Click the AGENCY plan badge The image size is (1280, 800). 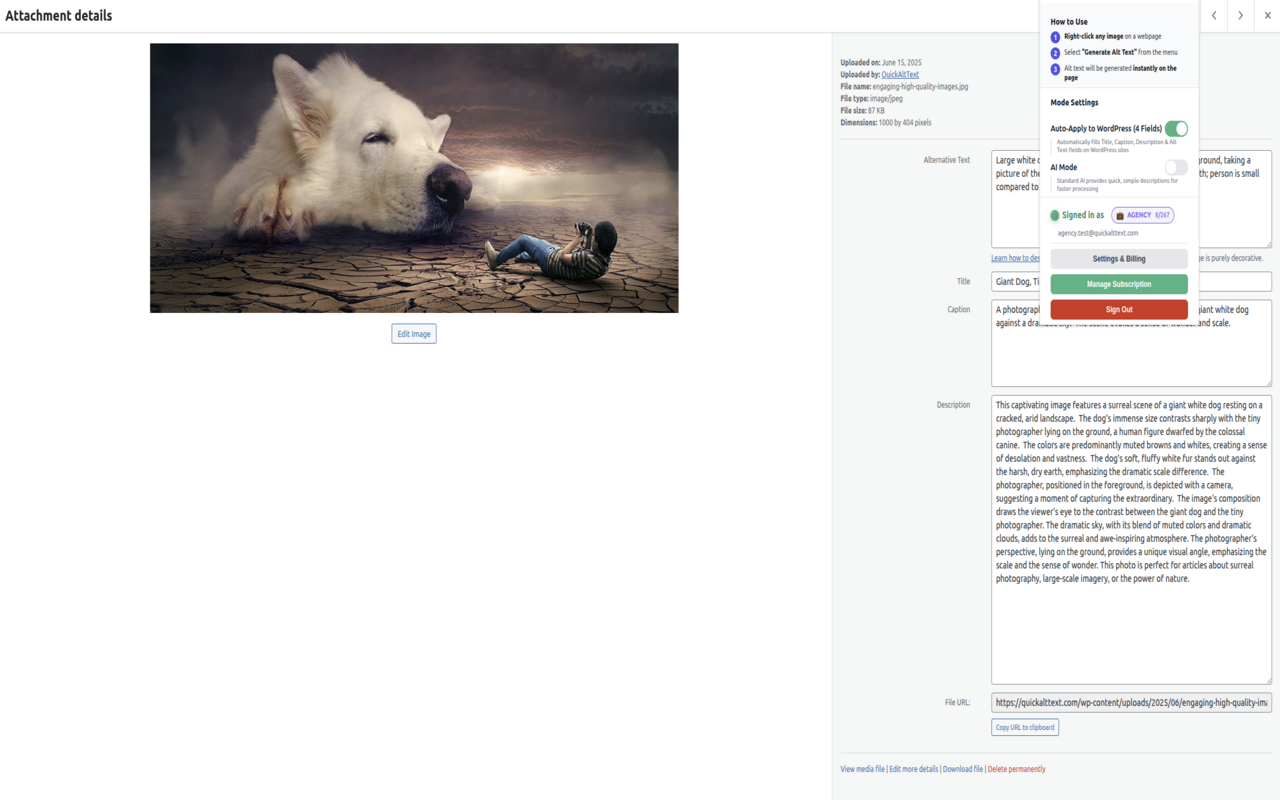click(1143, 215)
